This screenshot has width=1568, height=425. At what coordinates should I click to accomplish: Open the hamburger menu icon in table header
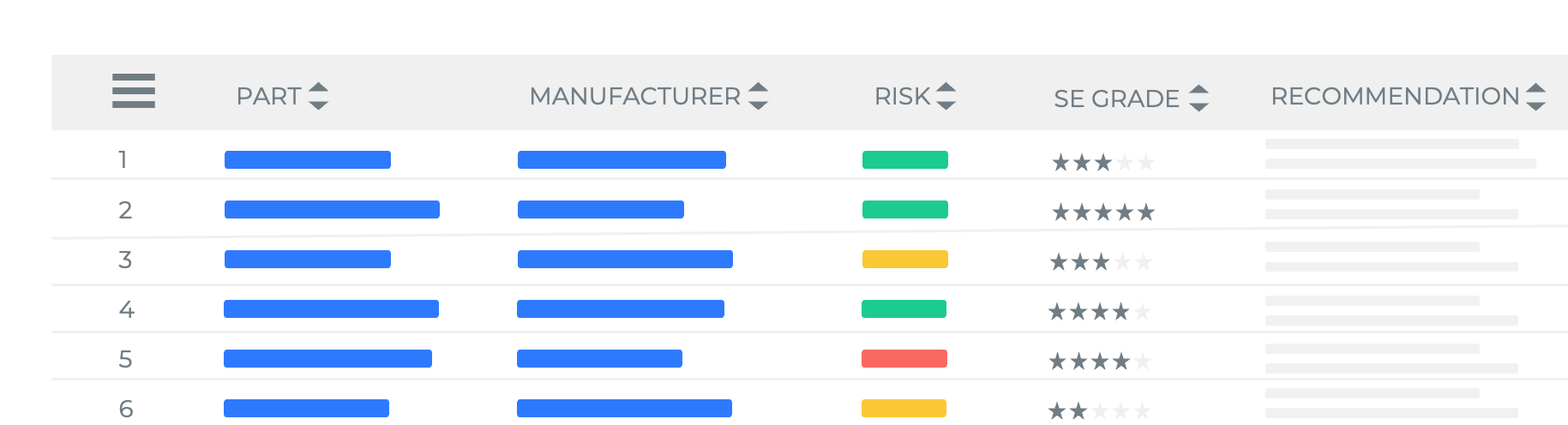point(134,91)
